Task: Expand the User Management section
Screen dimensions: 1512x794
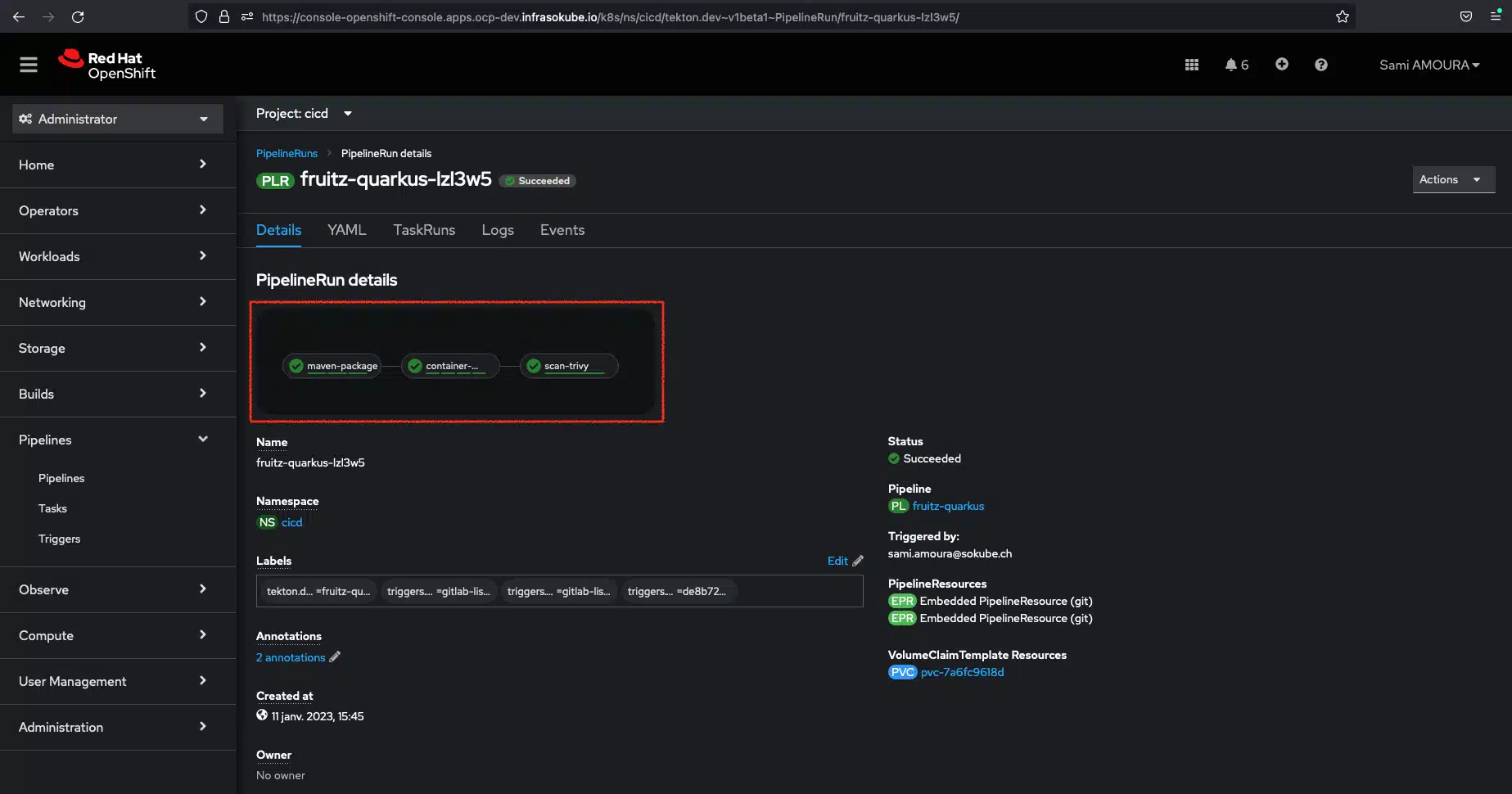Action: pyautogui.click(x=118, y=681)
